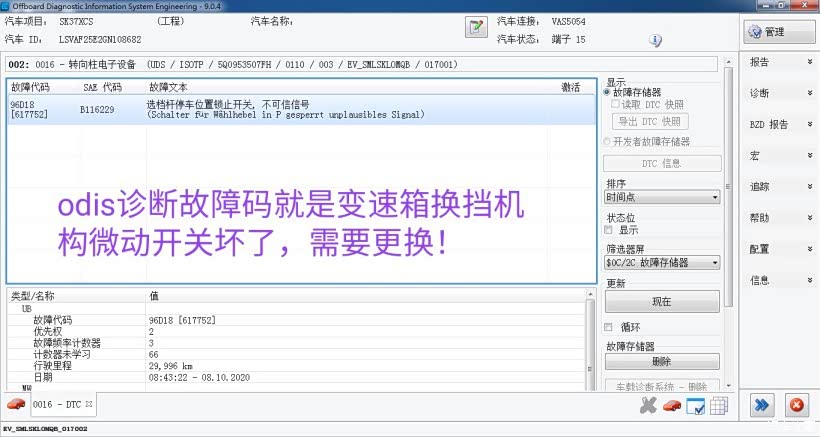Close the 0016 - DTC tab
The height and width of the screenshot is (437, 820).
coord(89,404)
